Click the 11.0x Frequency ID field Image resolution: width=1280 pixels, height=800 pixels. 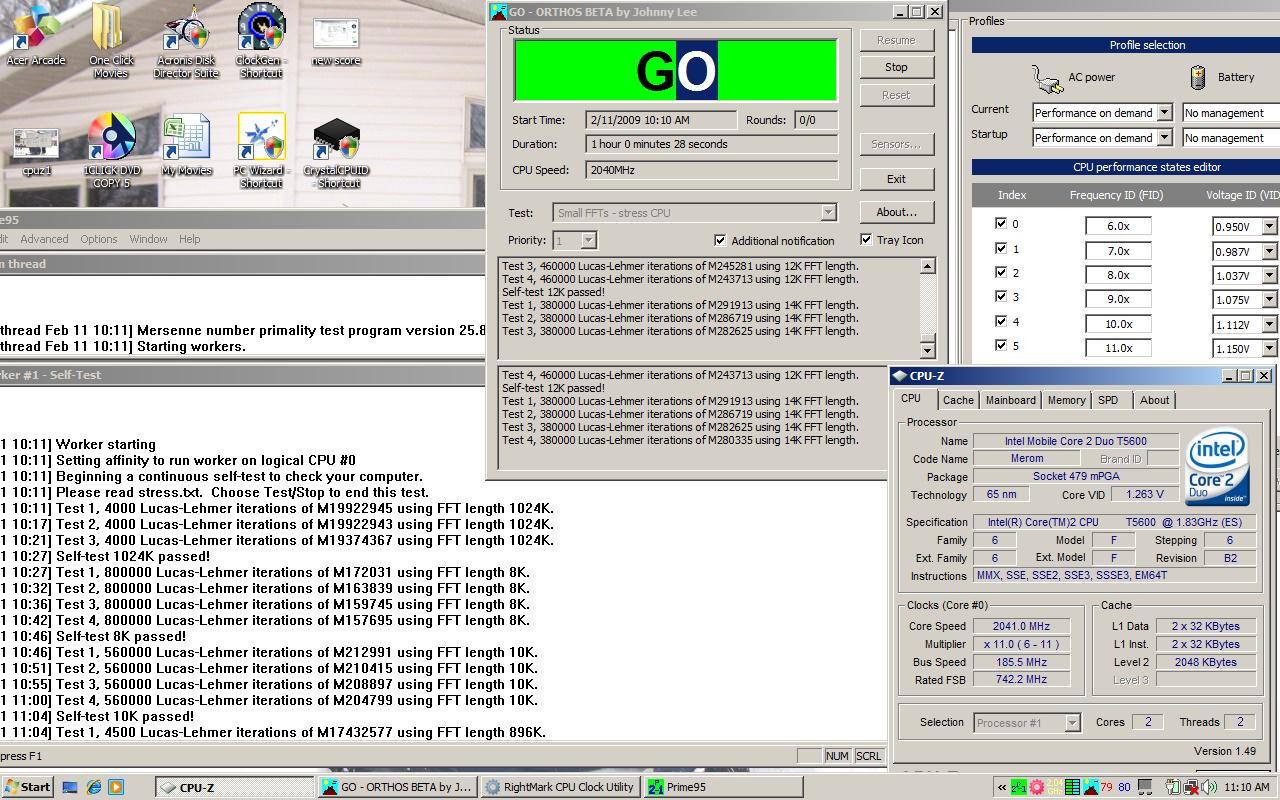coord(1118,349)
